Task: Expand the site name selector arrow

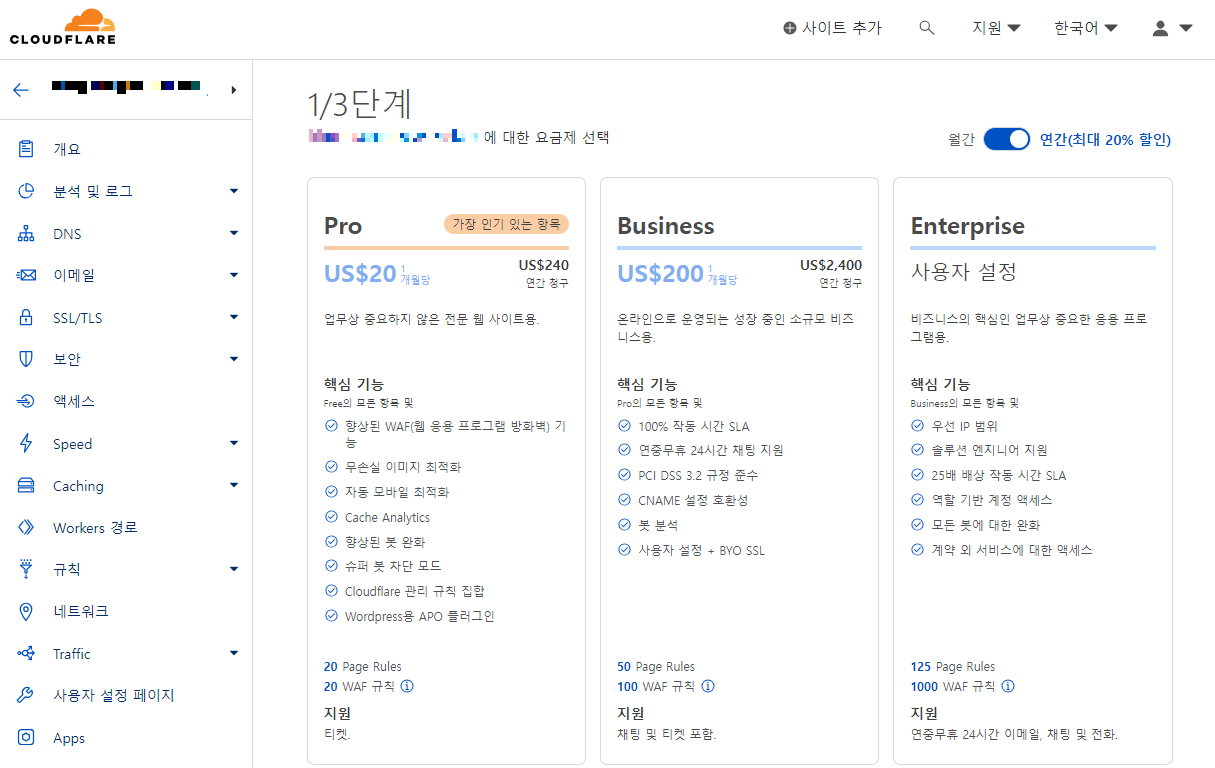Action: pos(234,90)
